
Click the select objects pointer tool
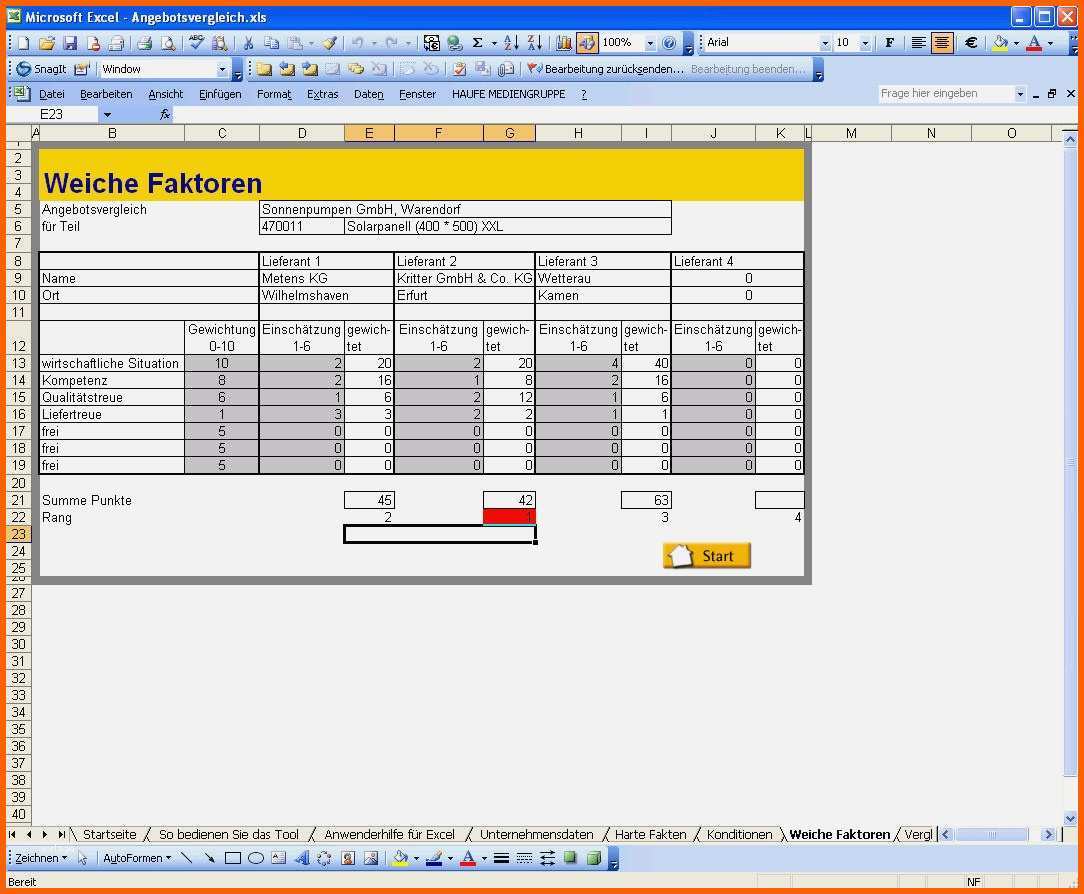click(82, 859)
